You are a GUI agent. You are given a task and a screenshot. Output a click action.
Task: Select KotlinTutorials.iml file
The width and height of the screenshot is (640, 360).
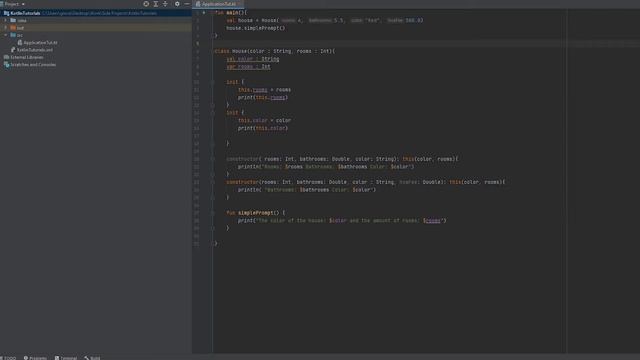coord(32,50)
